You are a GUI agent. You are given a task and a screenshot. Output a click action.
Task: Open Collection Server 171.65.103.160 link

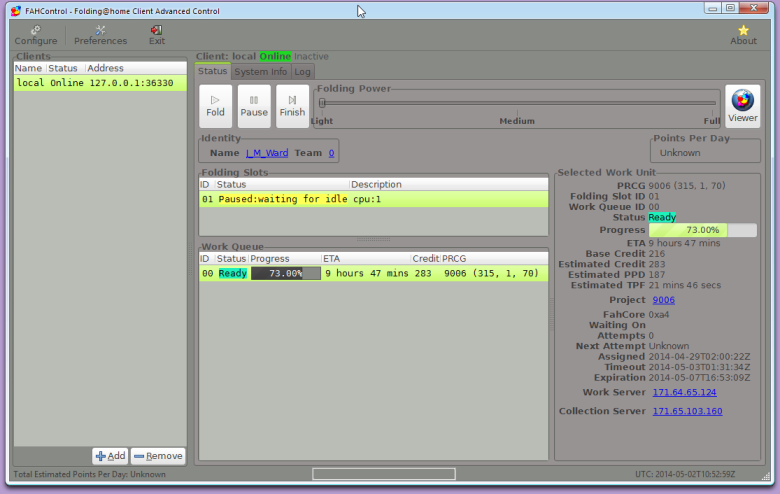point(687,411)
